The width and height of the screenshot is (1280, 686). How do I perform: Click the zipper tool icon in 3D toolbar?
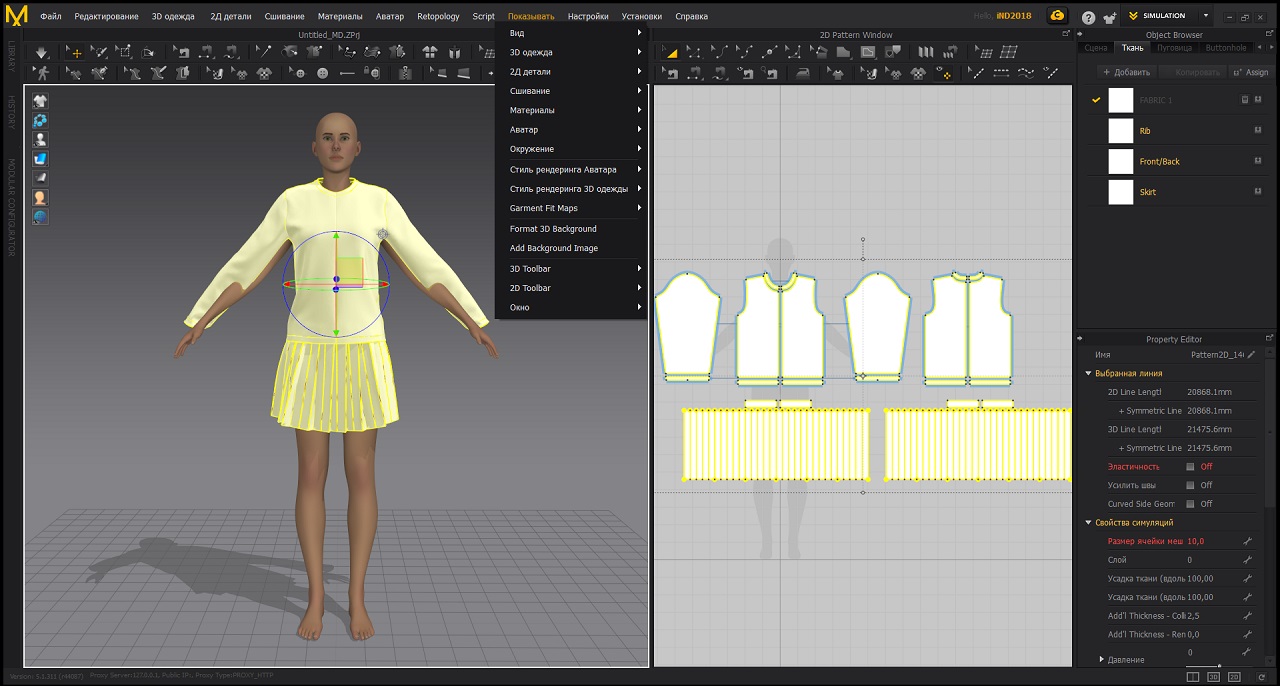click(x=404, y=73)
